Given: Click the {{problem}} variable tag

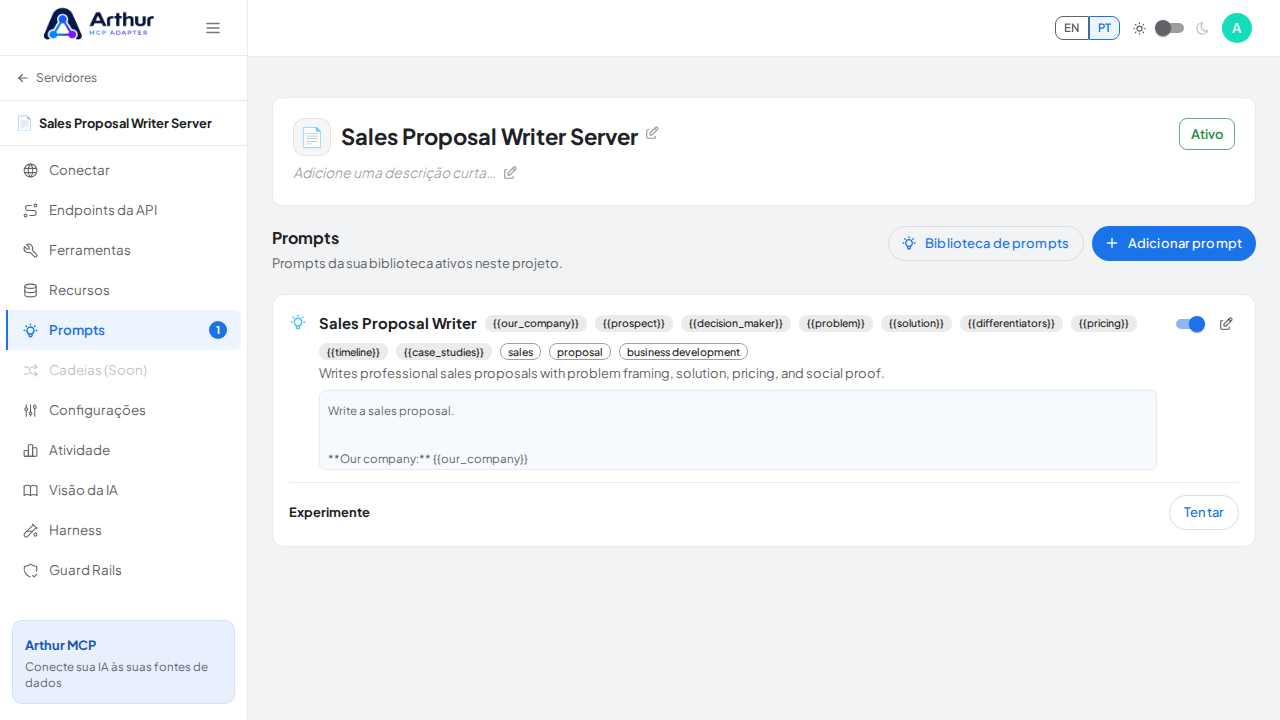Looking at the screenshot, I should 836,324.
